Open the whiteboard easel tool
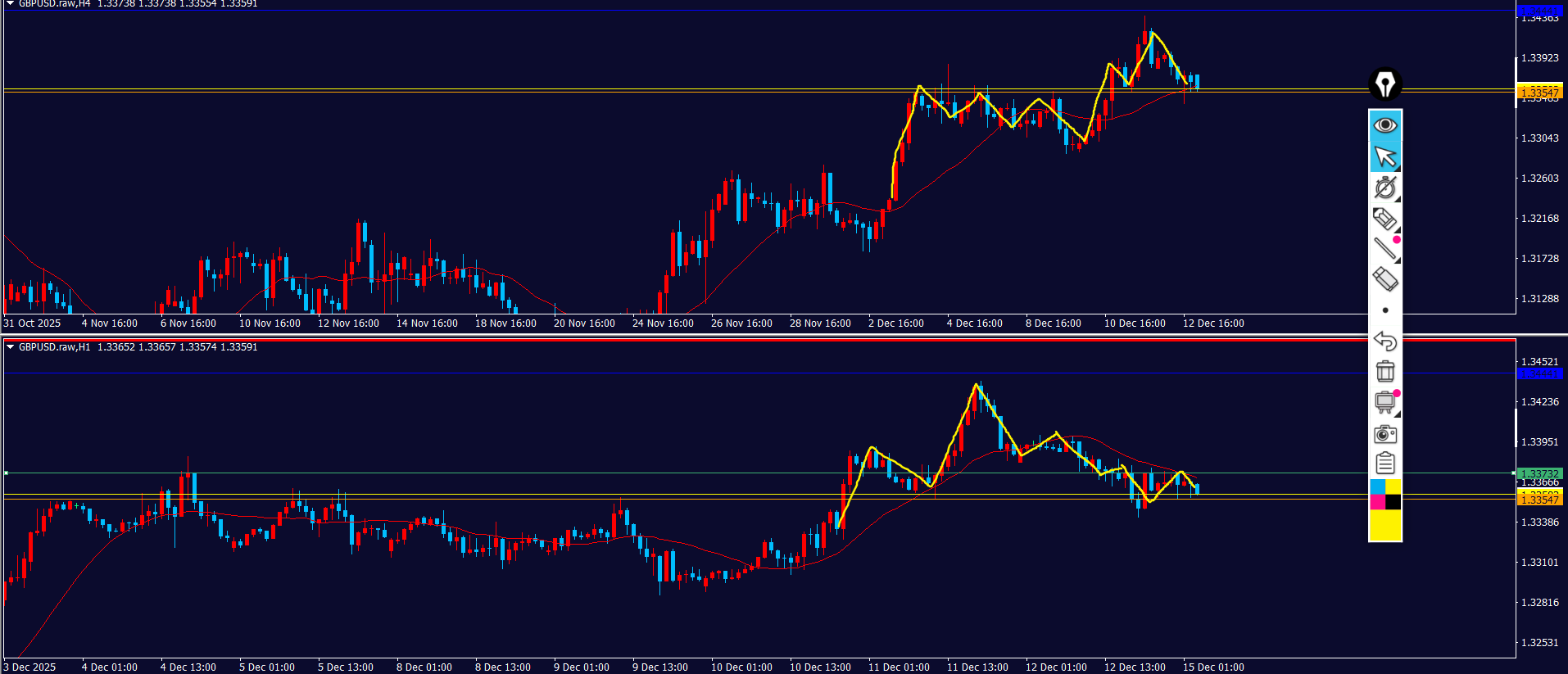This screenshot has height=674, width=1568. 1384,402
